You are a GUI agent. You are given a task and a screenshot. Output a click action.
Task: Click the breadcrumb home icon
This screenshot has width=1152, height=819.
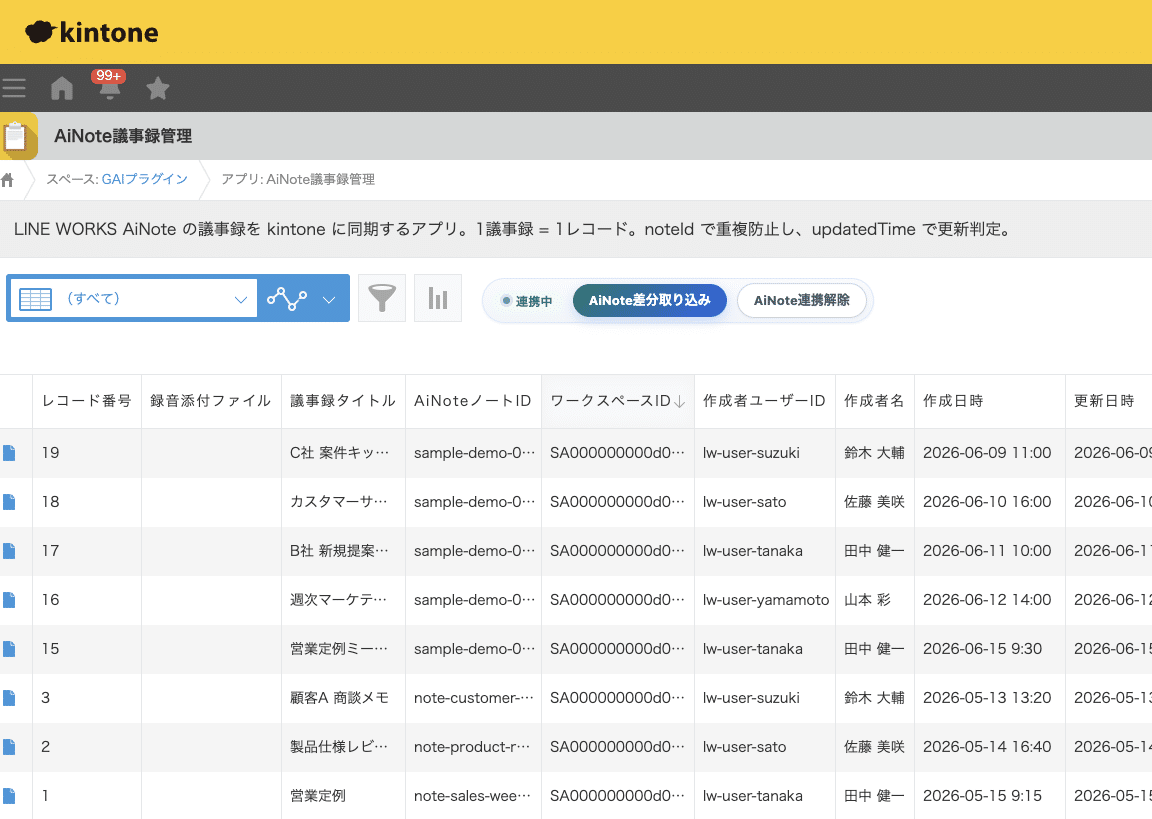7,180
